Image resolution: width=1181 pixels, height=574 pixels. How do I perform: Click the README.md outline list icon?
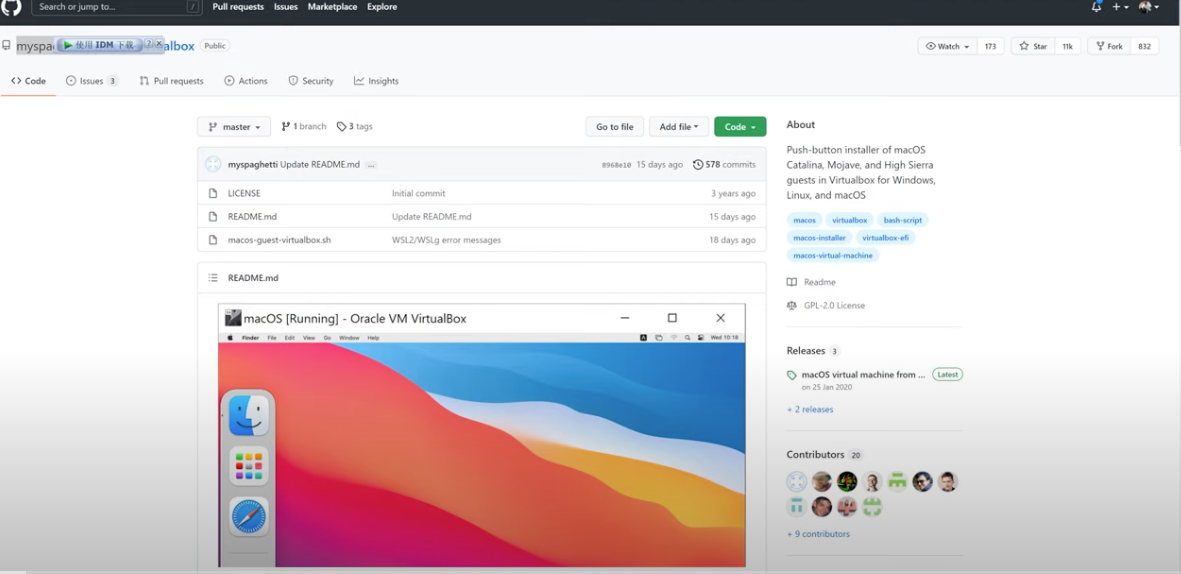coord(213,278)
